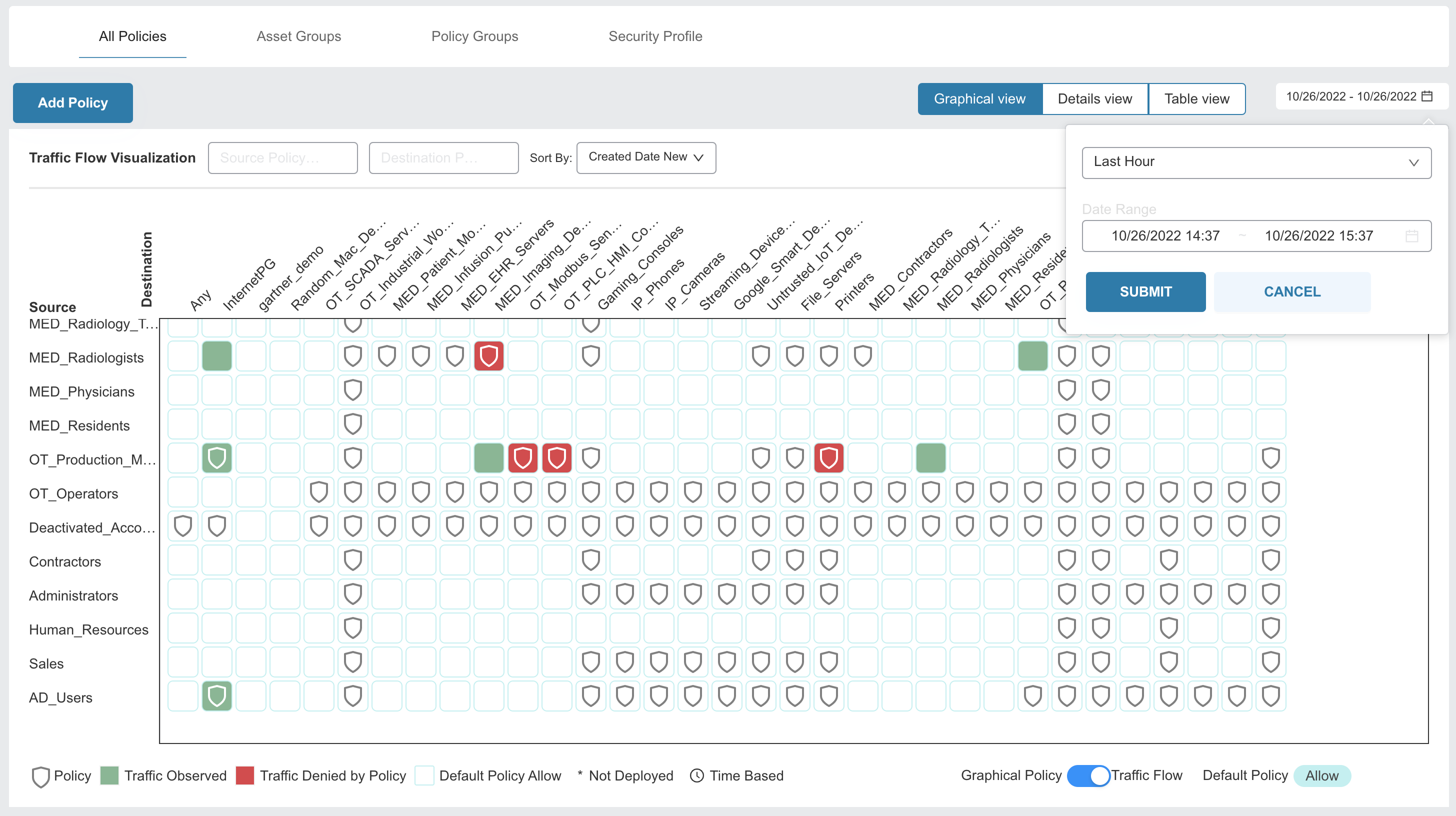Switch to Details view
The height and width of the screenshot is (816, 1456).
coord(1094,99)
